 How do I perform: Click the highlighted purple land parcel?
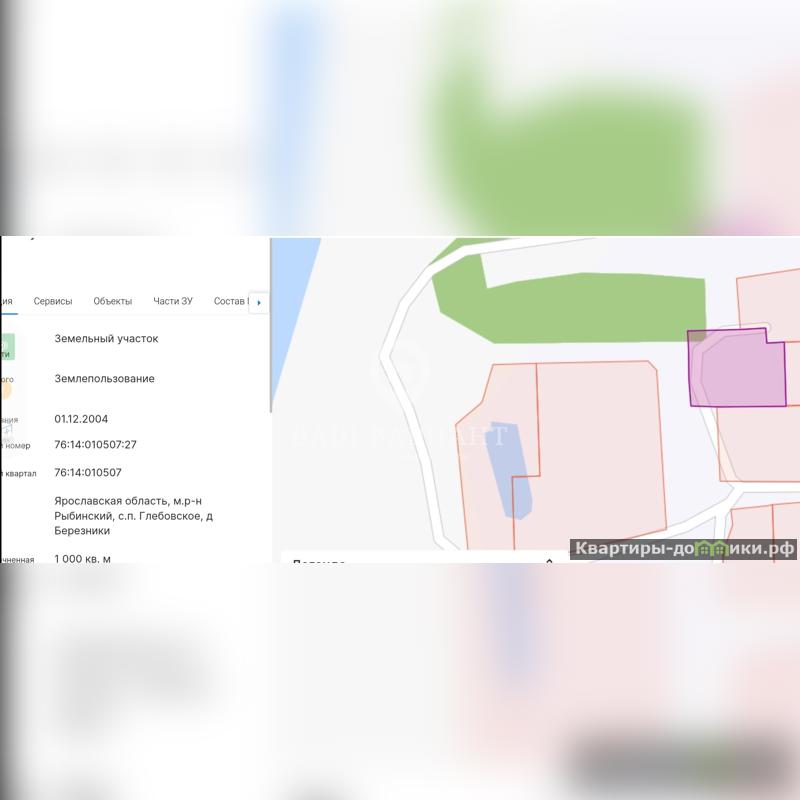point(740,372)
